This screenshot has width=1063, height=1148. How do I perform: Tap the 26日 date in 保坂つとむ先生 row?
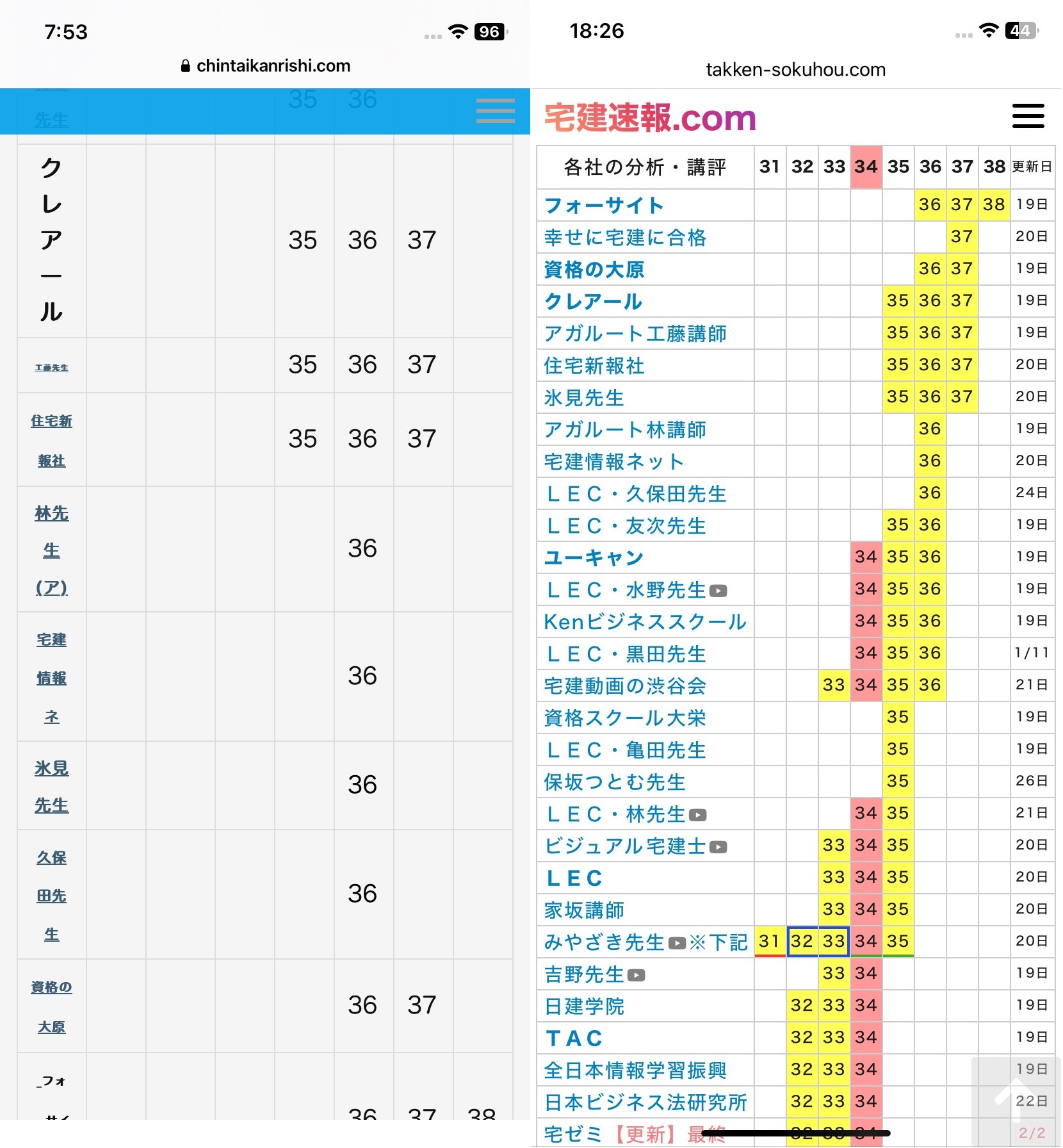1032,782
